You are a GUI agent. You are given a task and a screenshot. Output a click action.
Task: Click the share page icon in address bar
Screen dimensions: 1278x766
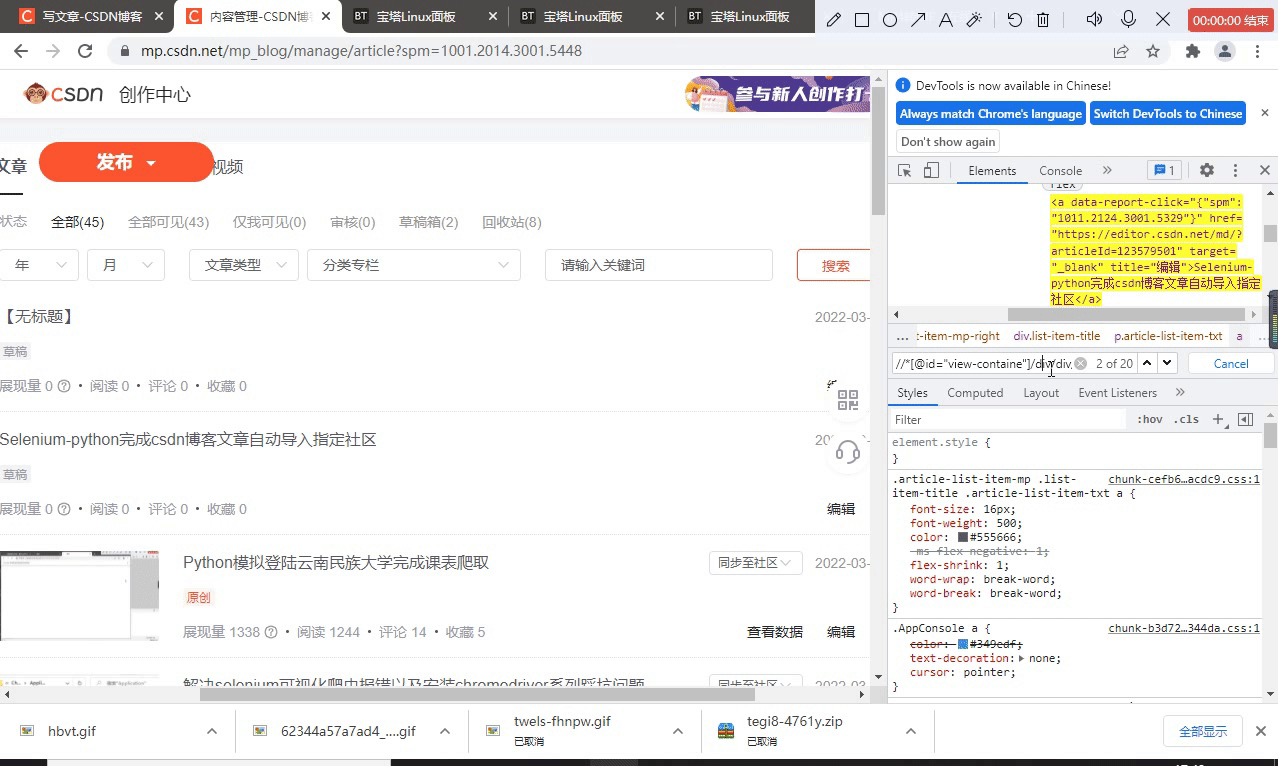[x=1122, y=51]
